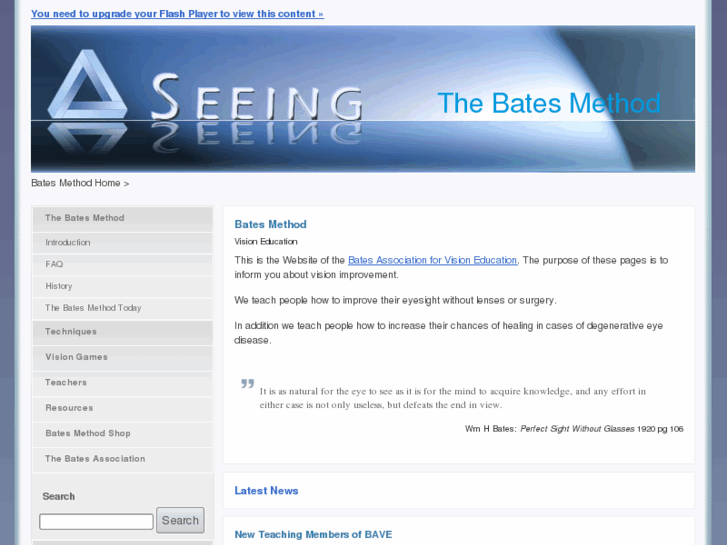This screenshot has height=545, width=727.
Task: Click the 'Perfect Sight Without Glasses' citation
Action: pyautogui.click(x=577, y=429)
